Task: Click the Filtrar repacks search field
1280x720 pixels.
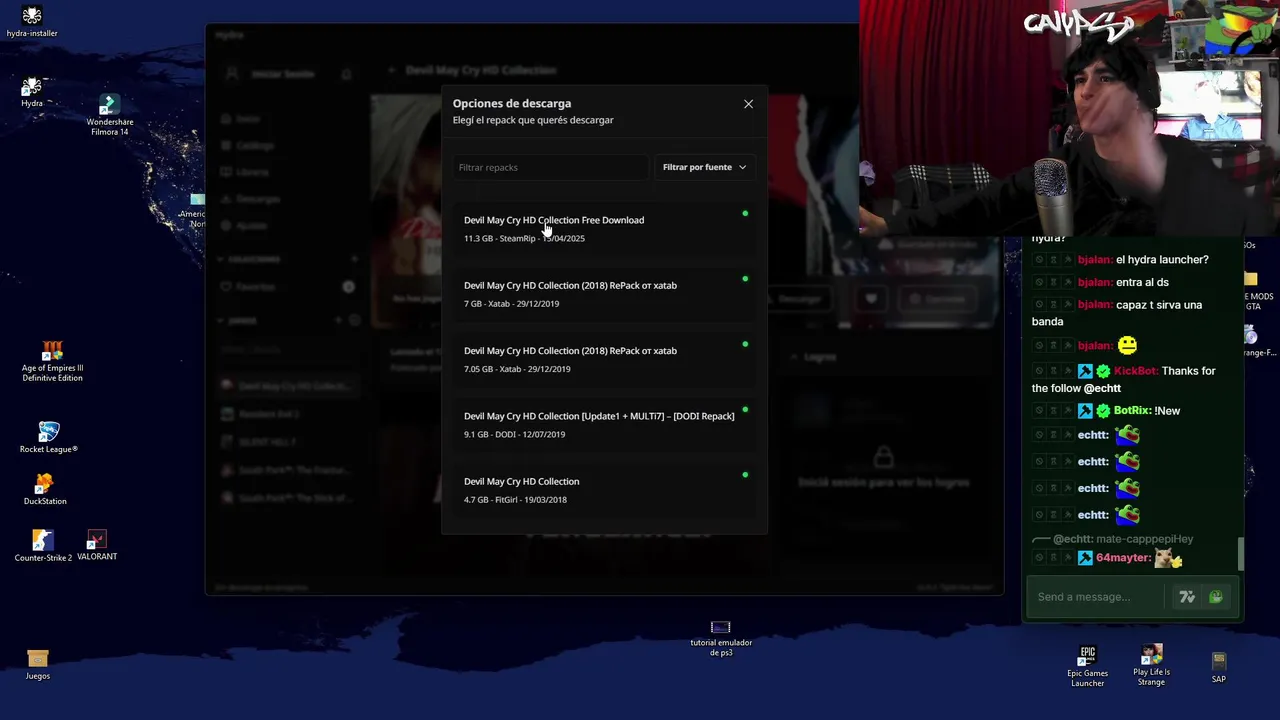Action: (x=550, y=167)
